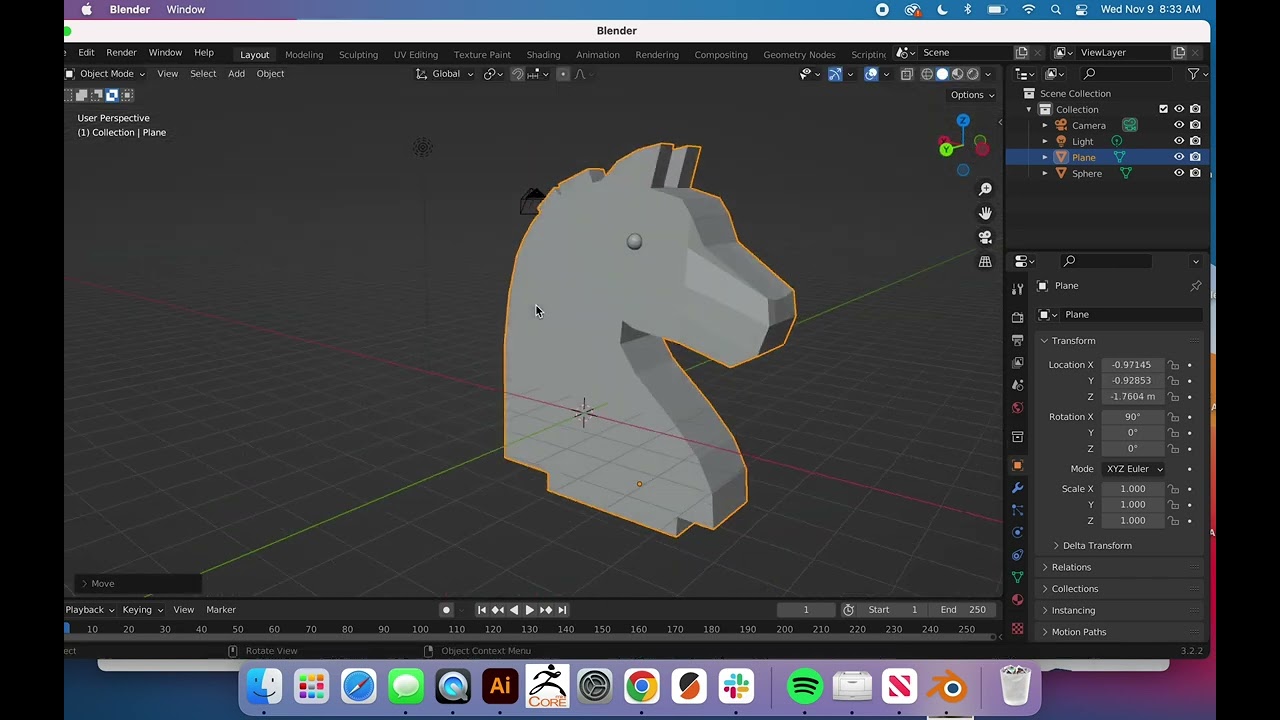1280x720 pixels.
Task: Disable render camera icon for Plane
Action: coord(1195,157)
